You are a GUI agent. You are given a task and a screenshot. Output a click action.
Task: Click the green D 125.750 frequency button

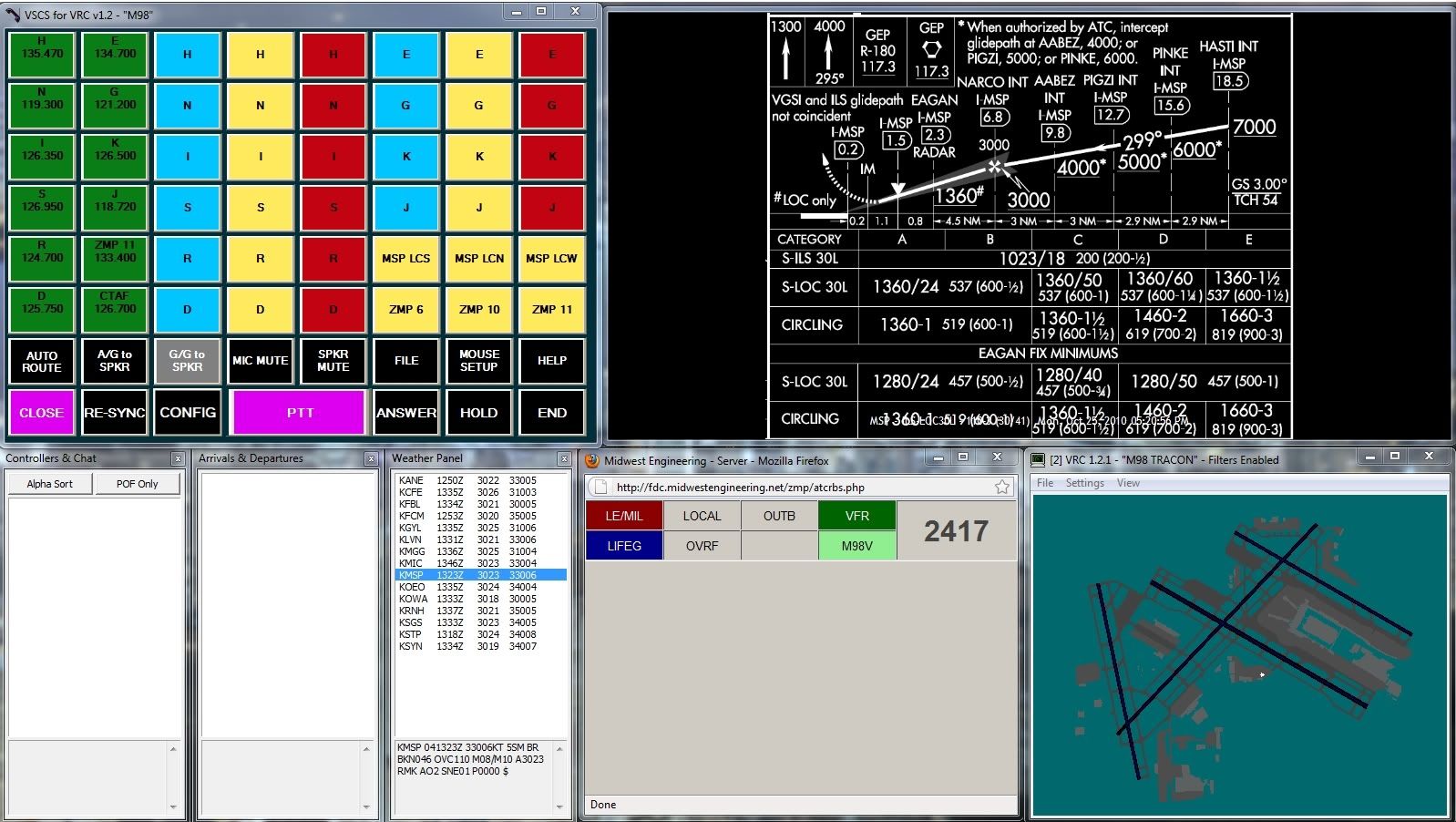tap(42, 309)
